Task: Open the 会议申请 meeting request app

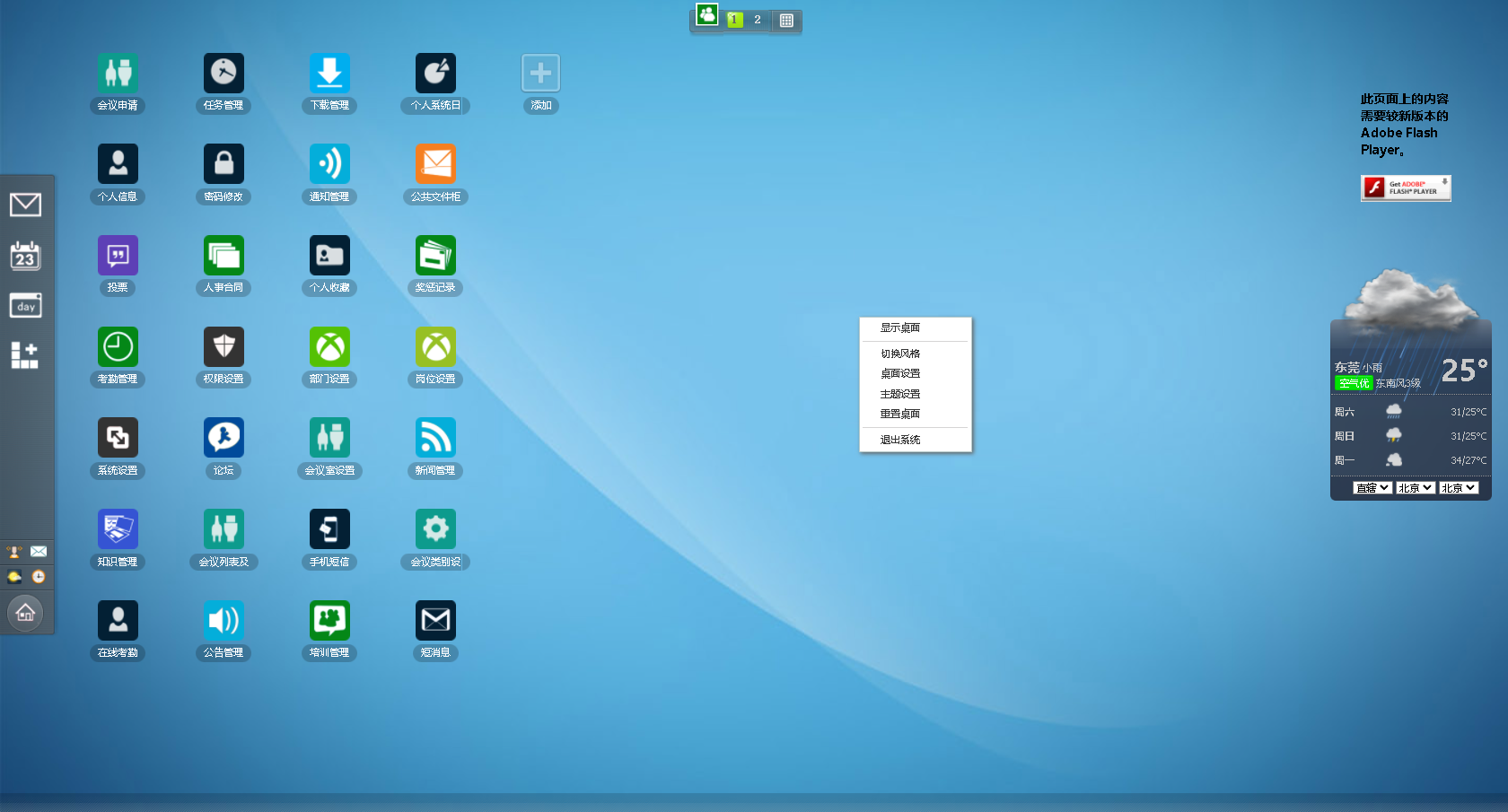Action: pyautogui.click(x=118, y=74)
